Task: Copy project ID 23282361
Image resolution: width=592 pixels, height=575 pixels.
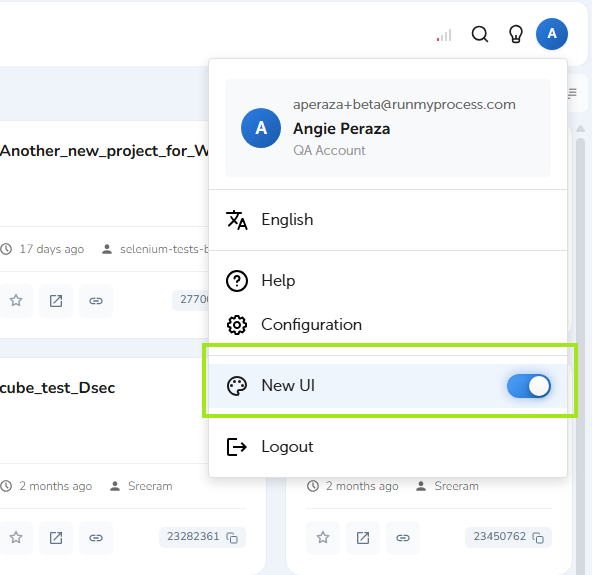Action: [232, 538]
